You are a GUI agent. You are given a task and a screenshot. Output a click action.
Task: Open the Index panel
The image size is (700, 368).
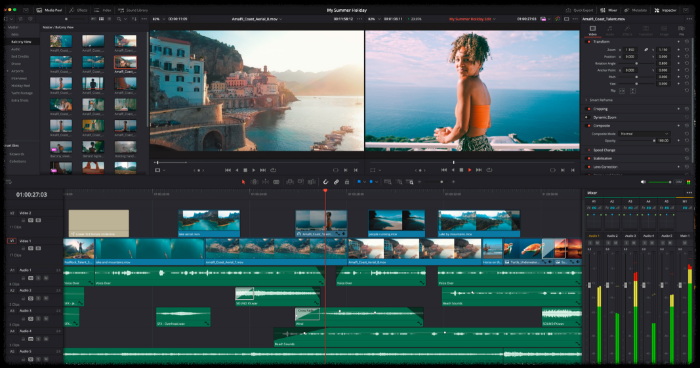[103, 10]
